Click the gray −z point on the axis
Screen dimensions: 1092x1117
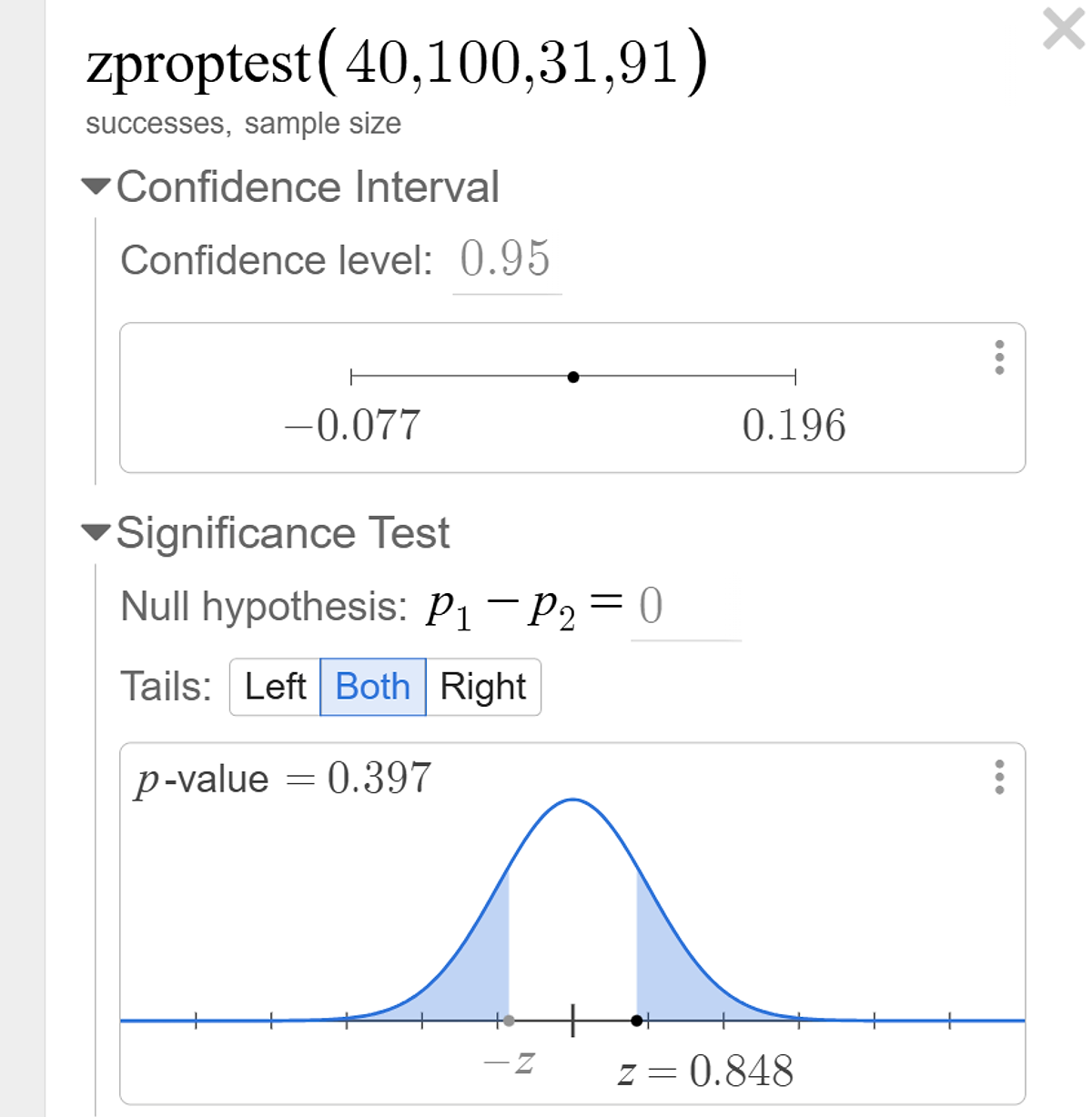(509, 1021)
